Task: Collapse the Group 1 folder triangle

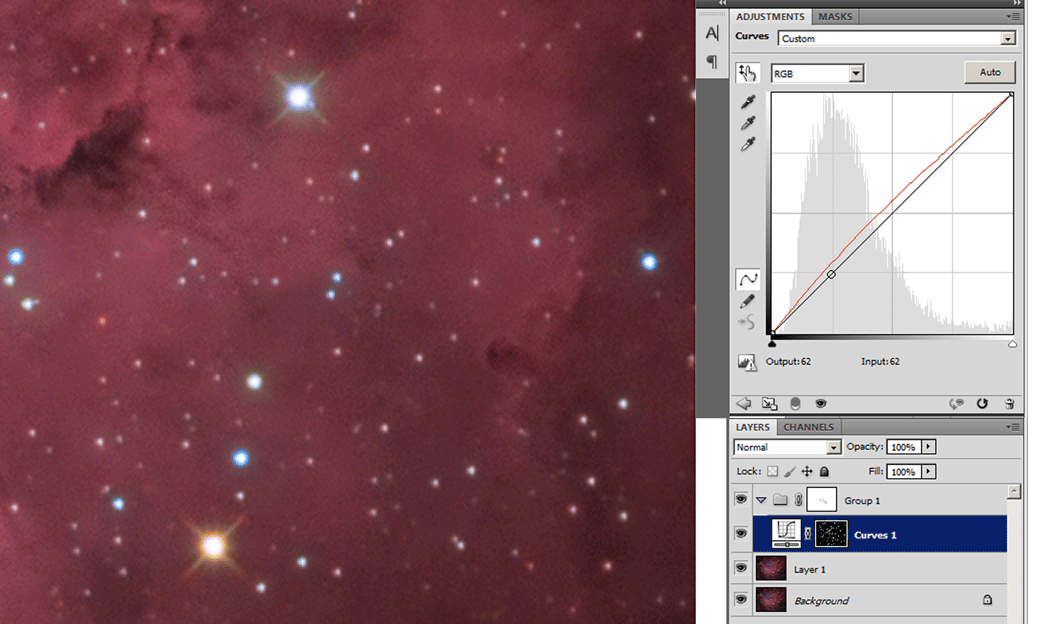Action: (761, 499)
